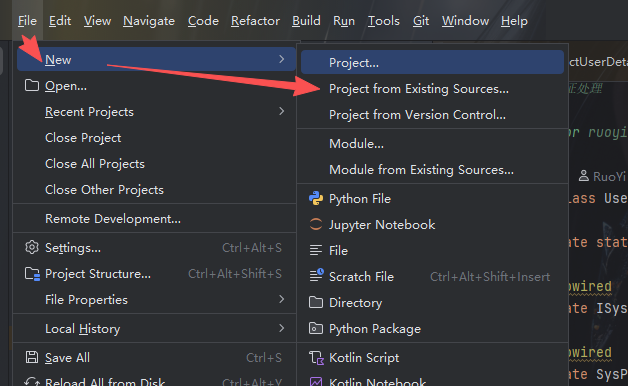Open the Refactor menu
The width and height of the screenshot is (628, 386).
point(255,21)
